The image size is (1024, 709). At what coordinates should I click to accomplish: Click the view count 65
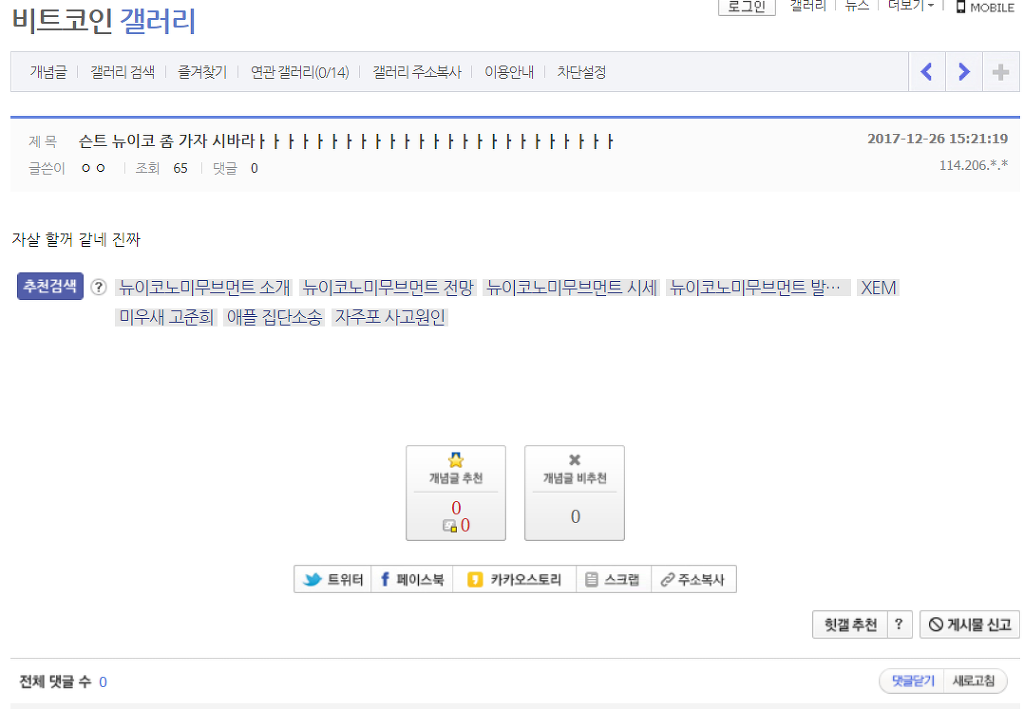click(180, 168)
